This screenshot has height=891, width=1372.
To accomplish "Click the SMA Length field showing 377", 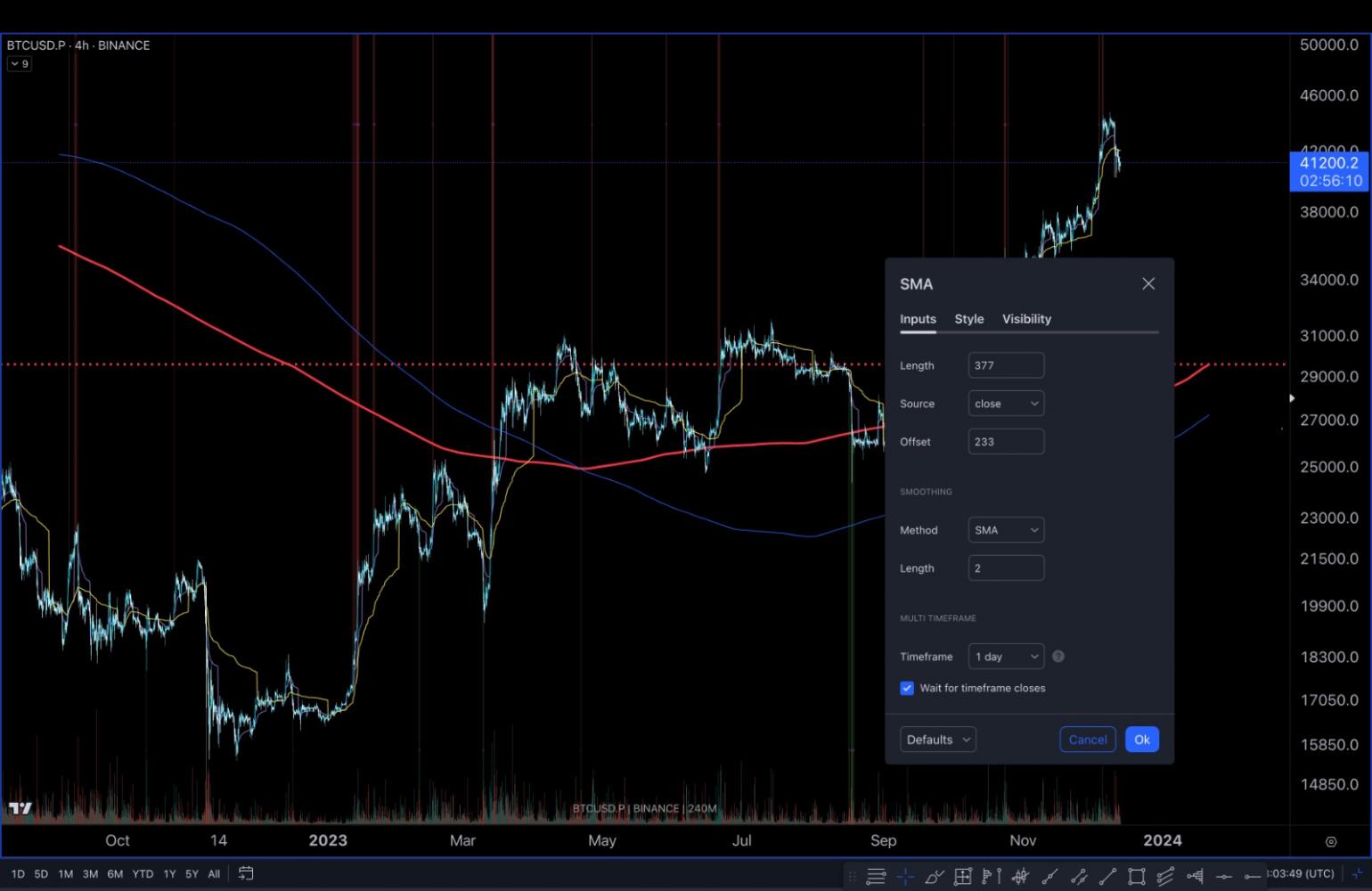I will click(1006, 365).
